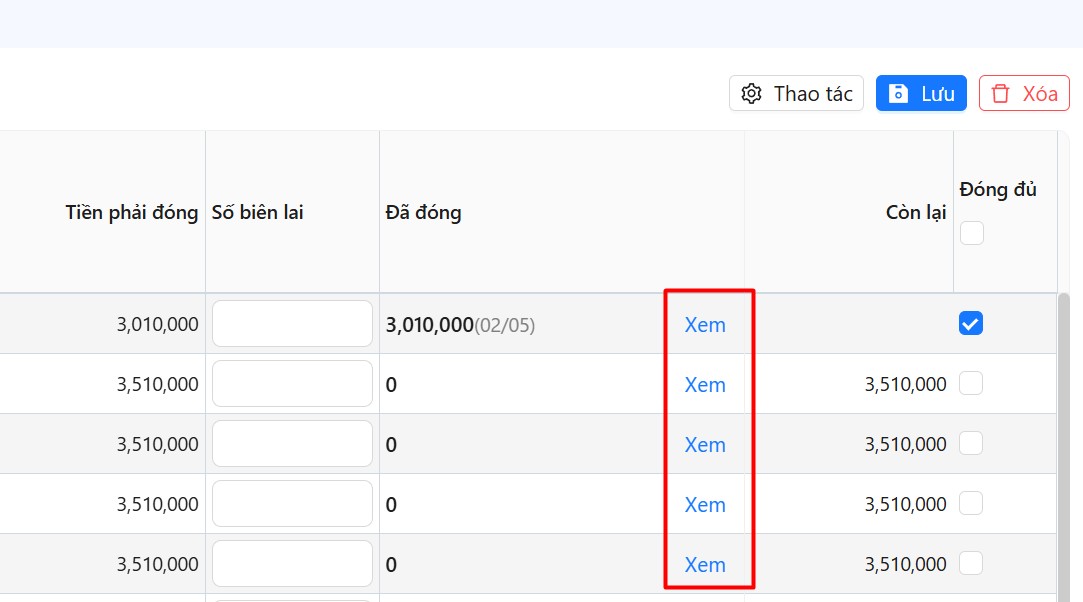Uncheck the checked Đóng đủ box in first row
Viewport: 1083px width, 602px height.
click(x=971, y=323)
